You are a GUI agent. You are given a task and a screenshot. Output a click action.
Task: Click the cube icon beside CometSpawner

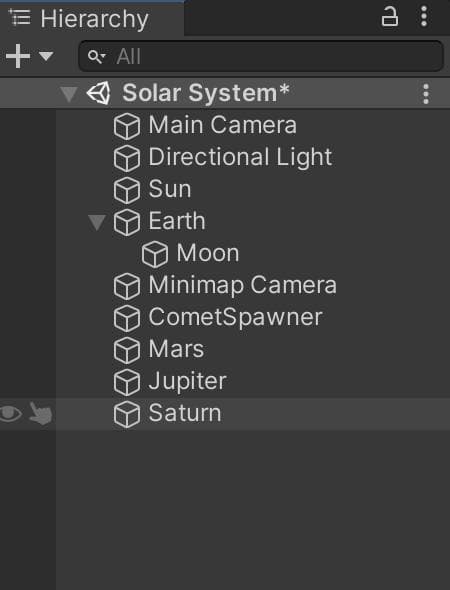127,318
